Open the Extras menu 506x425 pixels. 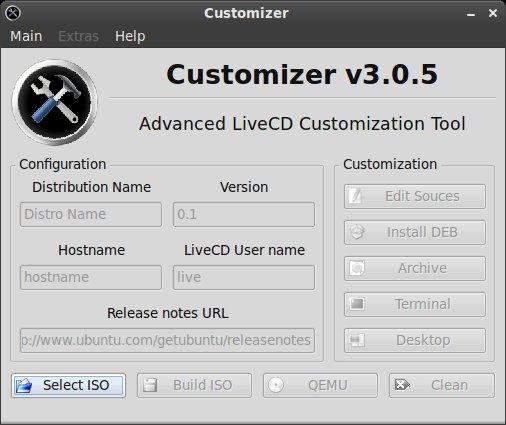coord(78,36)
